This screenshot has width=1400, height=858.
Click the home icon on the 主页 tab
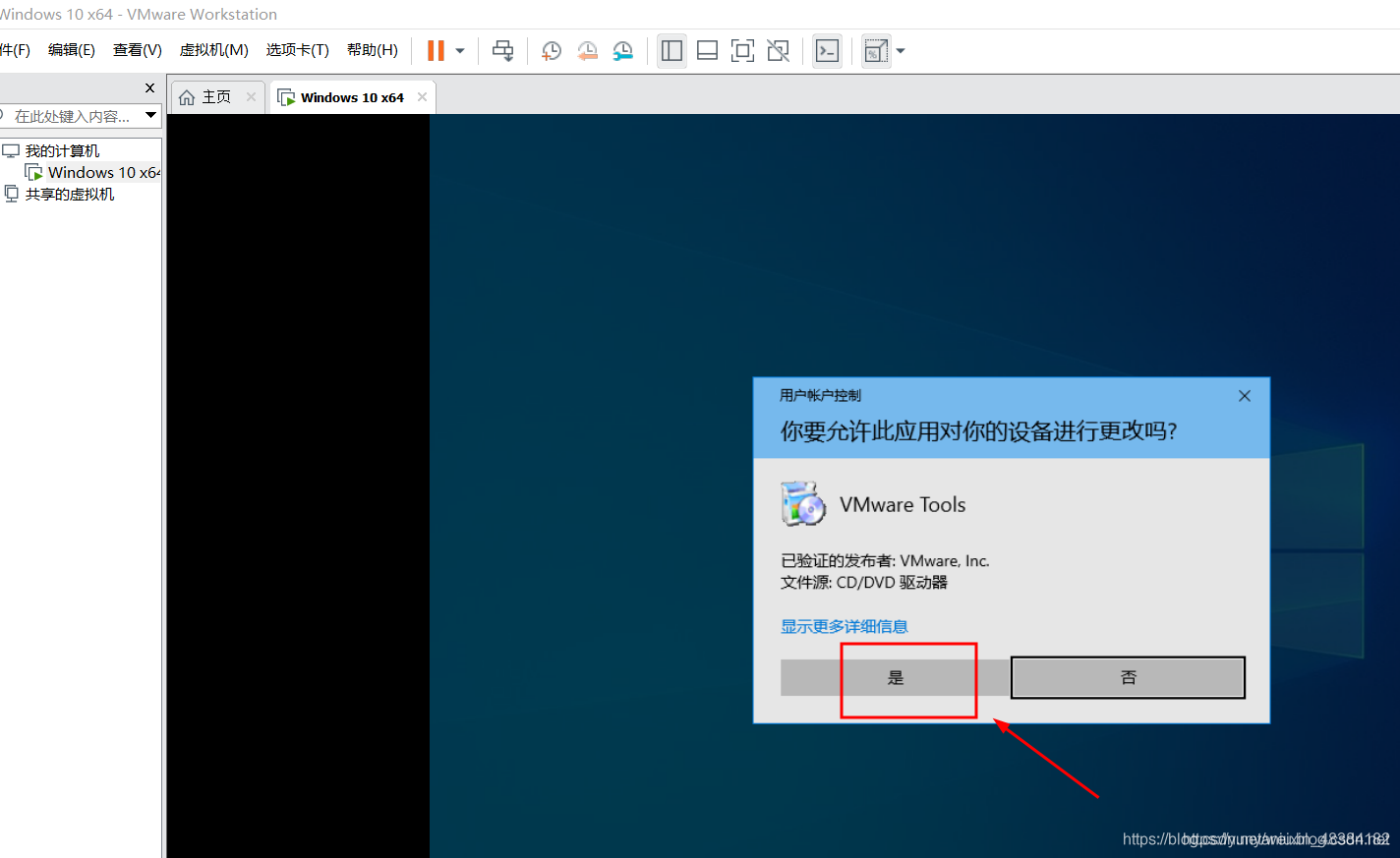pyautogui.click(x=187, y=97)
